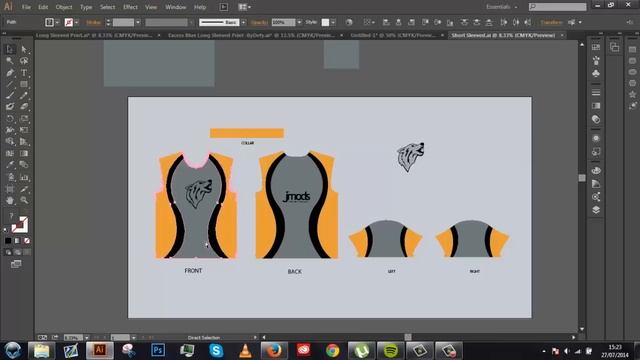Click Horizontal Align Left icon
The width and height of the screenshot is (640, 360).
pyautogui.click(x=386, y=22)
